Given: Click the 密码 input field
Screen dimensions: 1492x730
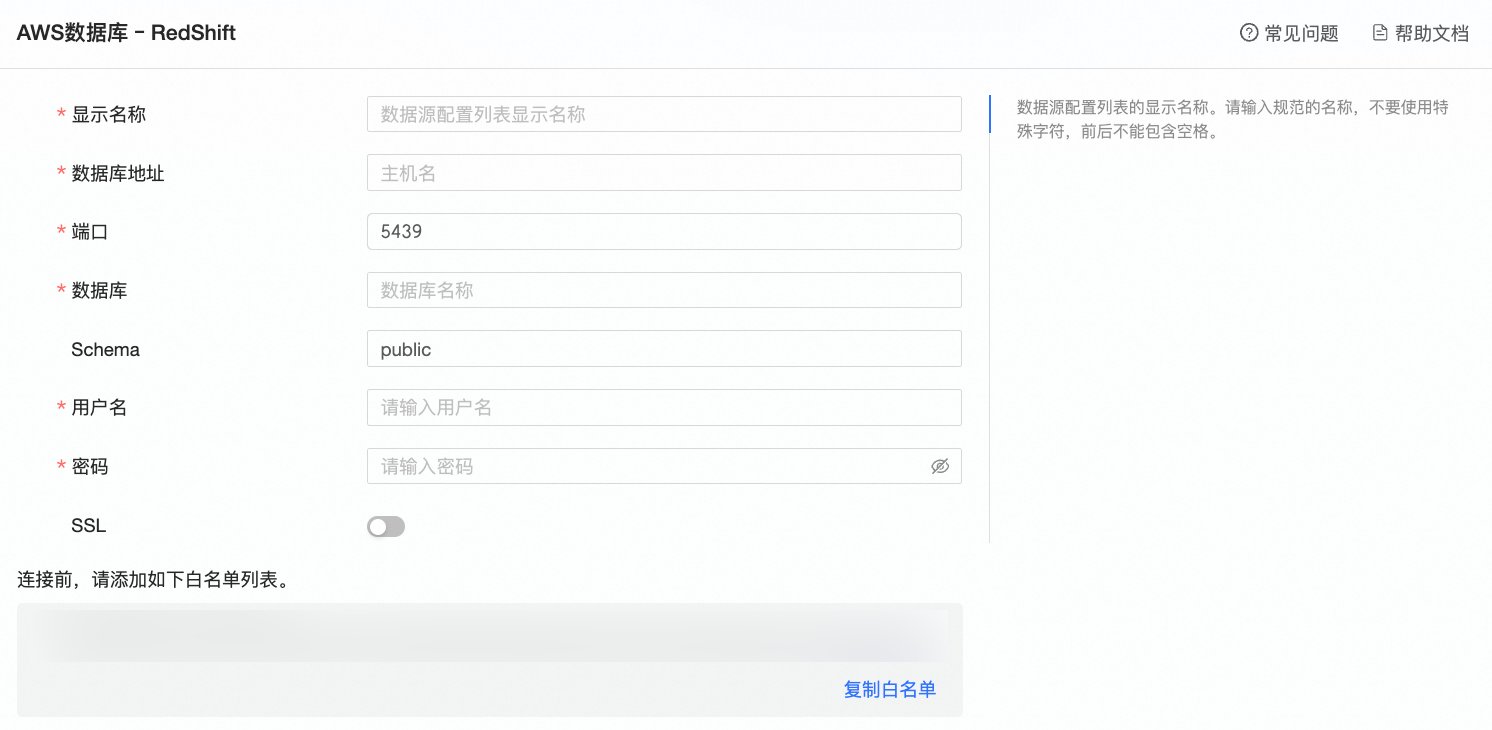Looking at the screenshot, I should (664, 466).
